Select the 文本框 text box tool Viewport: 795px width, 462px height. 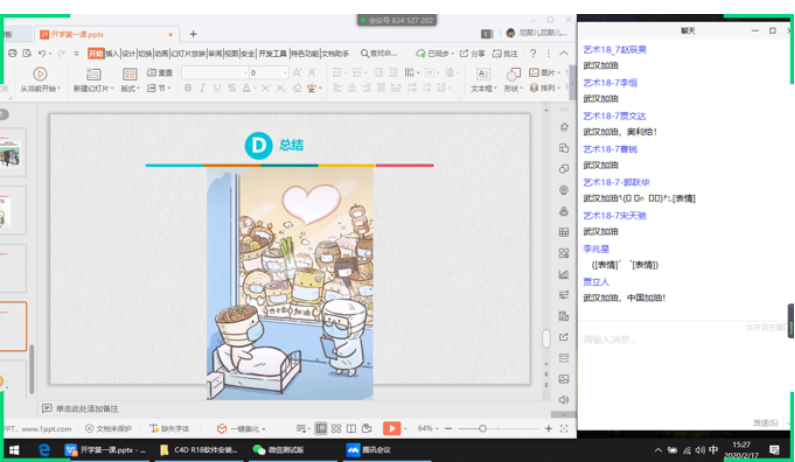pyautogui.click(x=483, y=74)
